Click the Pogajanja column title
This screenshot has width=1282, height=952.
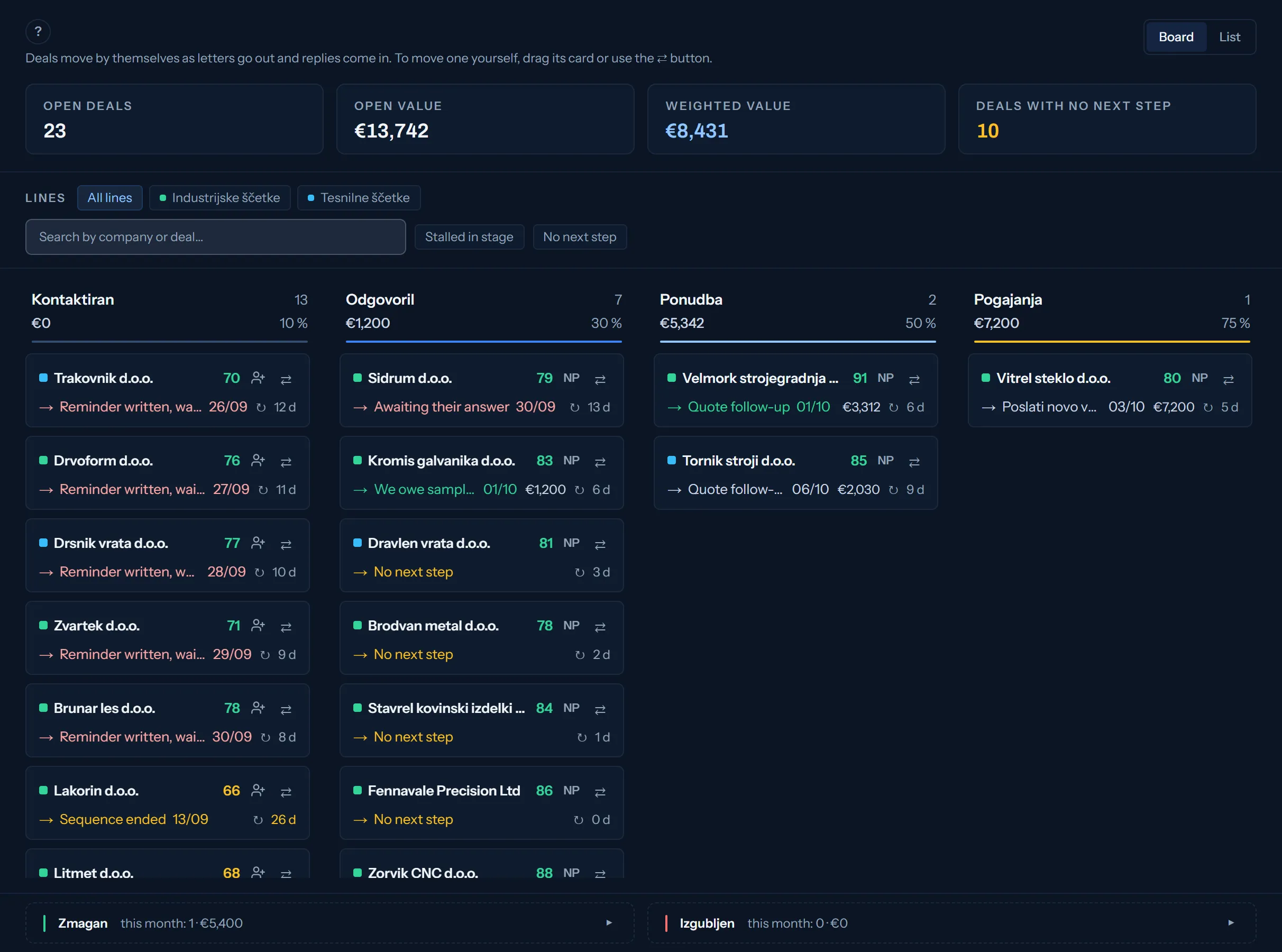pyautogui.click(x=1007, y=300)
